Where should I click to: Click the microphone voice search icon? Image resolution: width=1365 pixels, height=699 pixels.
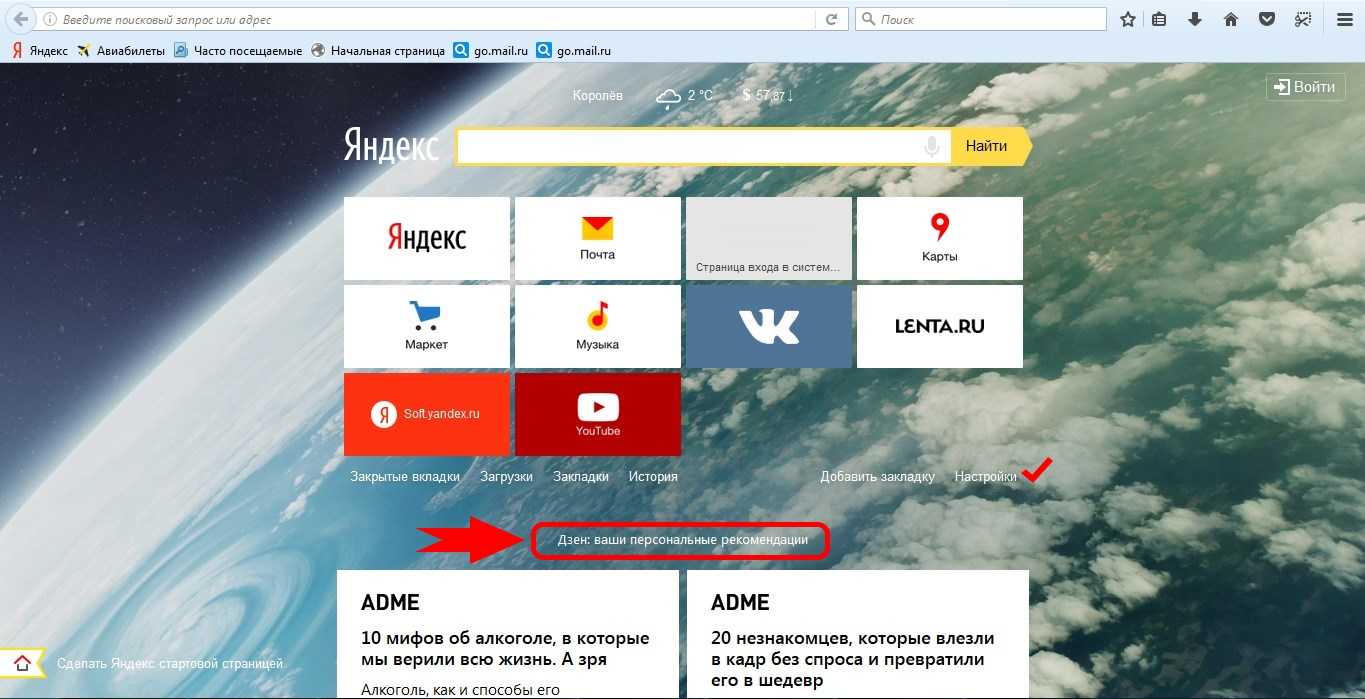(932, 147)
